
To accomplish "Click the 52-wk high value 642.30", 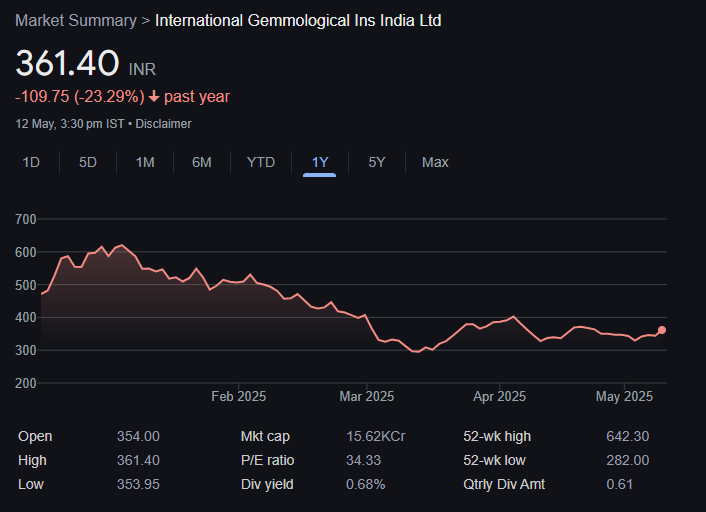I will 628,436.
